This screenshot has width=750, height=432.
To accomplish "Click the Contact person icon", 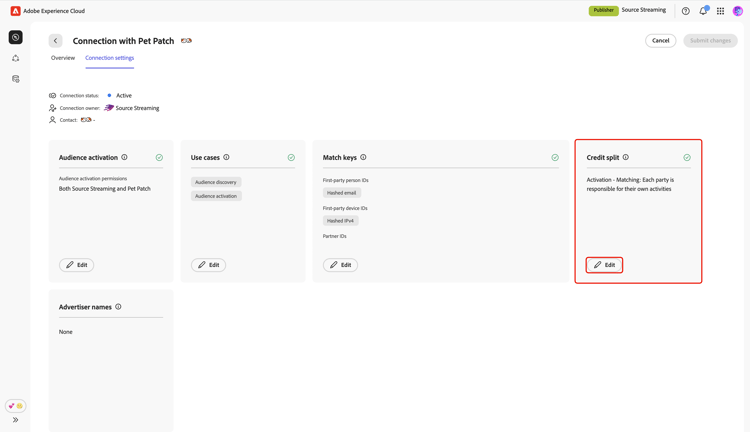I will click(53, 120).
